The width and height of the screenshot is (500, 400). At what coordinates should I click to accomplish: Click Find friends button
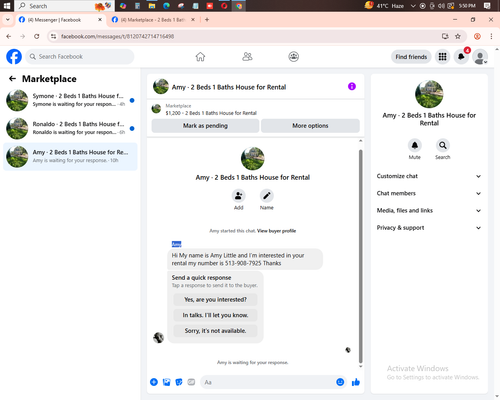point(411,57)
